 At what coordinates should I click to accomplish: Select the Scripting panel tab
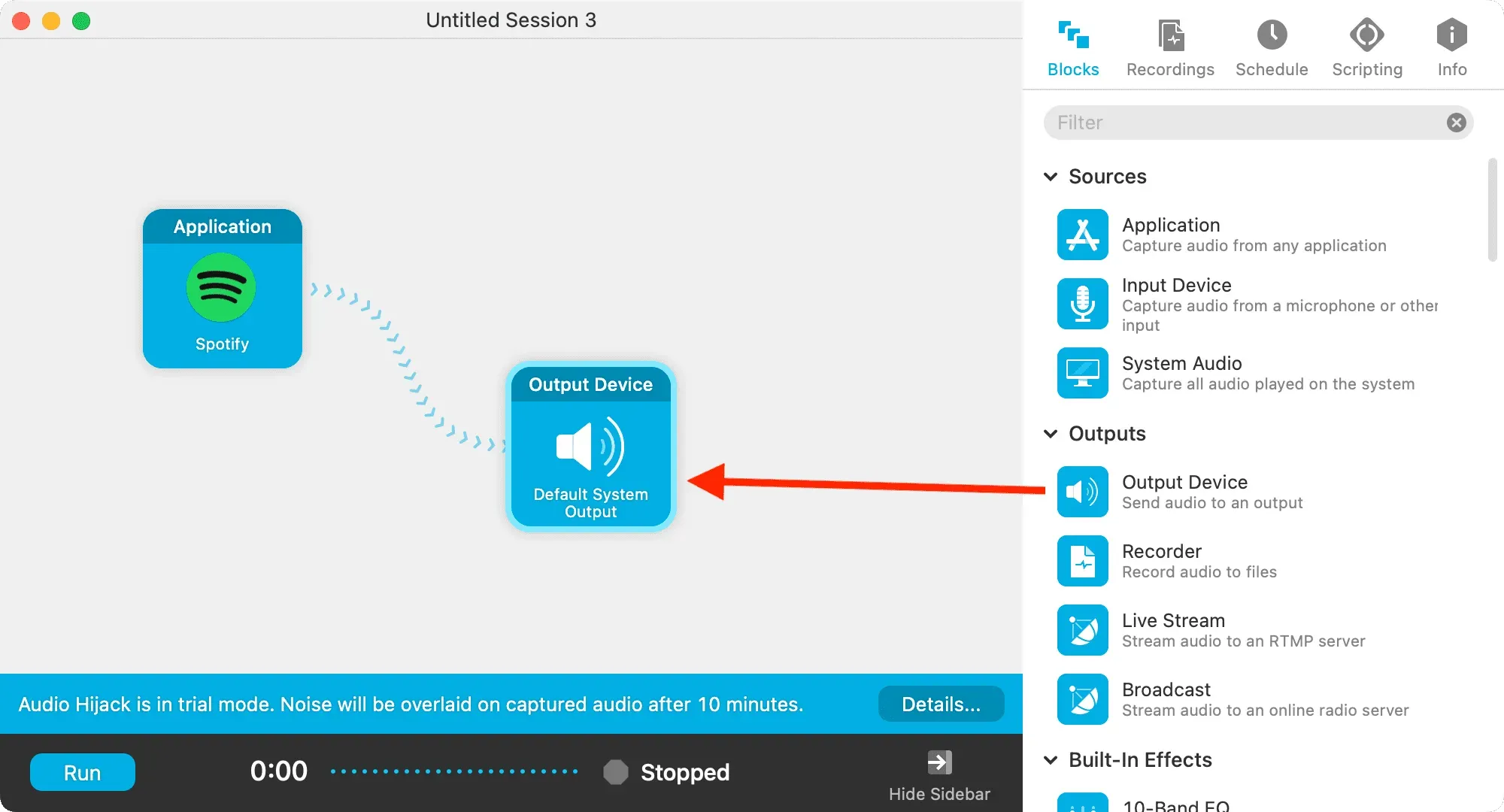pyautogui.click(x=1365, y=46)
